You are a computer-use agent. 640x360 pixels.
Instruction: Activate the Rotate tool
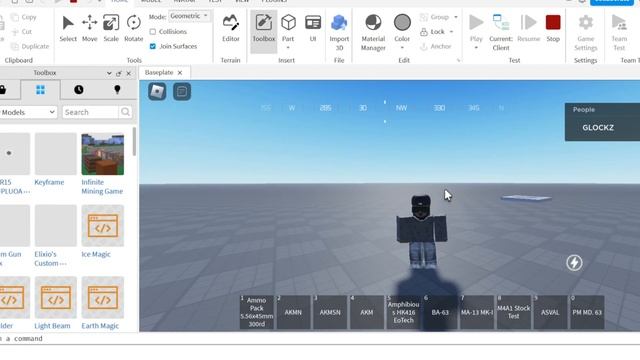click(133, 29)
